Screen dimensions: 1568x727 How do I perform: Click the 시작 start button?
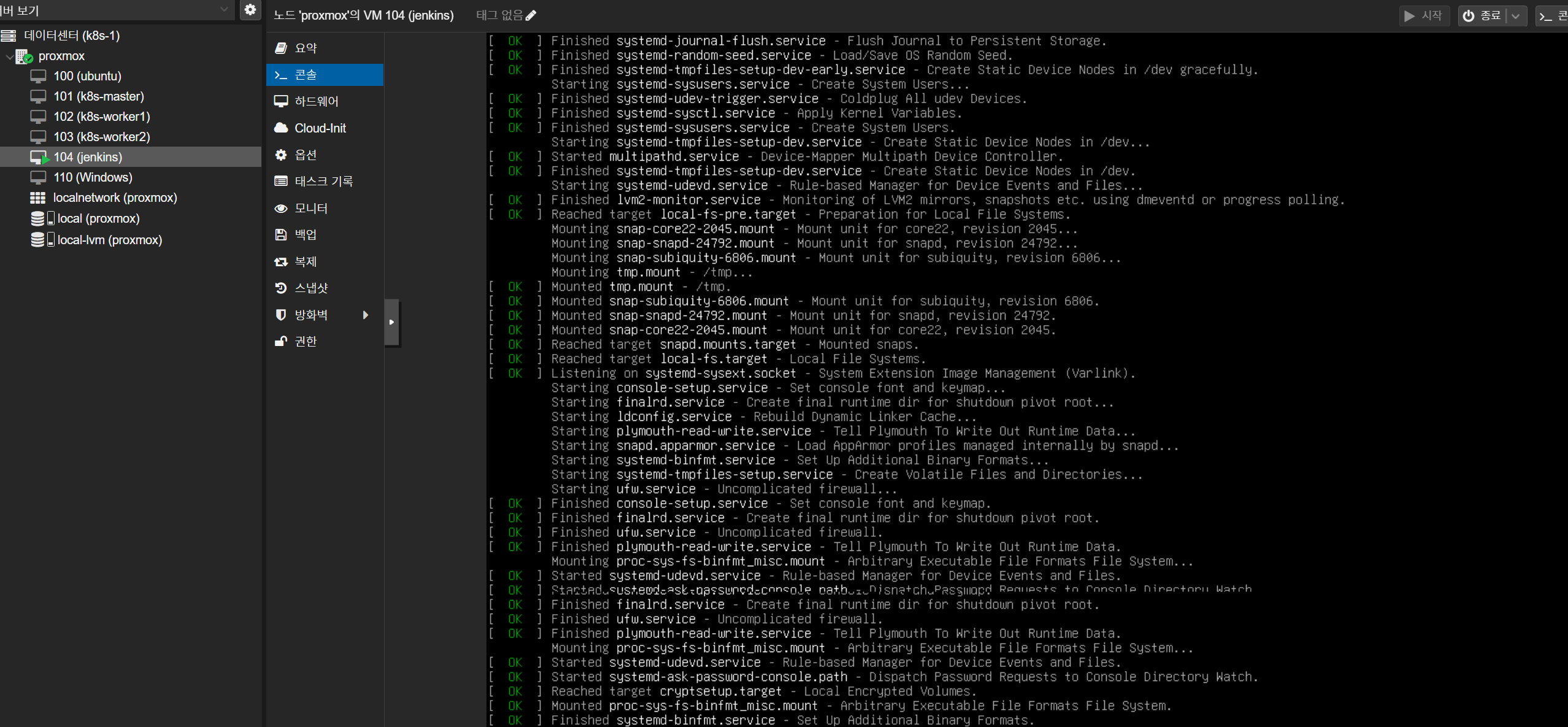1424,15
